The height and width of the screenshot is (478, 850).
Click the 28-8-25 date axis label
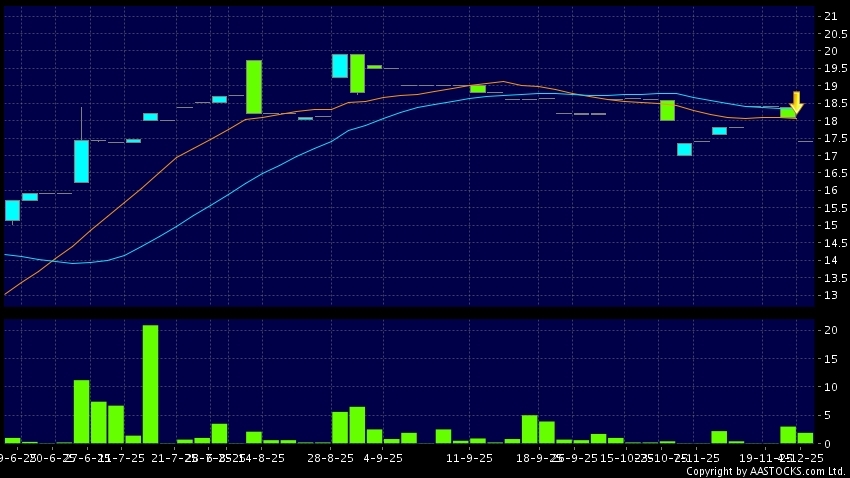(330, 457)
